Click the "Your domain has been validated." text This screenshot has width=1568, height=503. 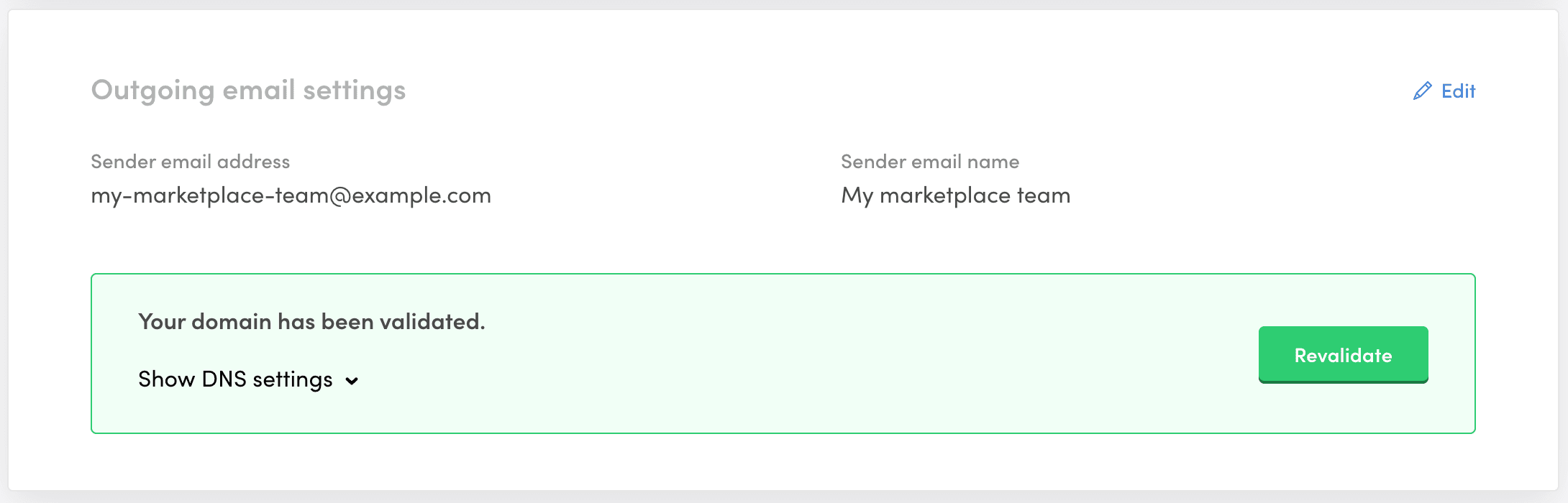pyautogui.click(x=311, y=322)
